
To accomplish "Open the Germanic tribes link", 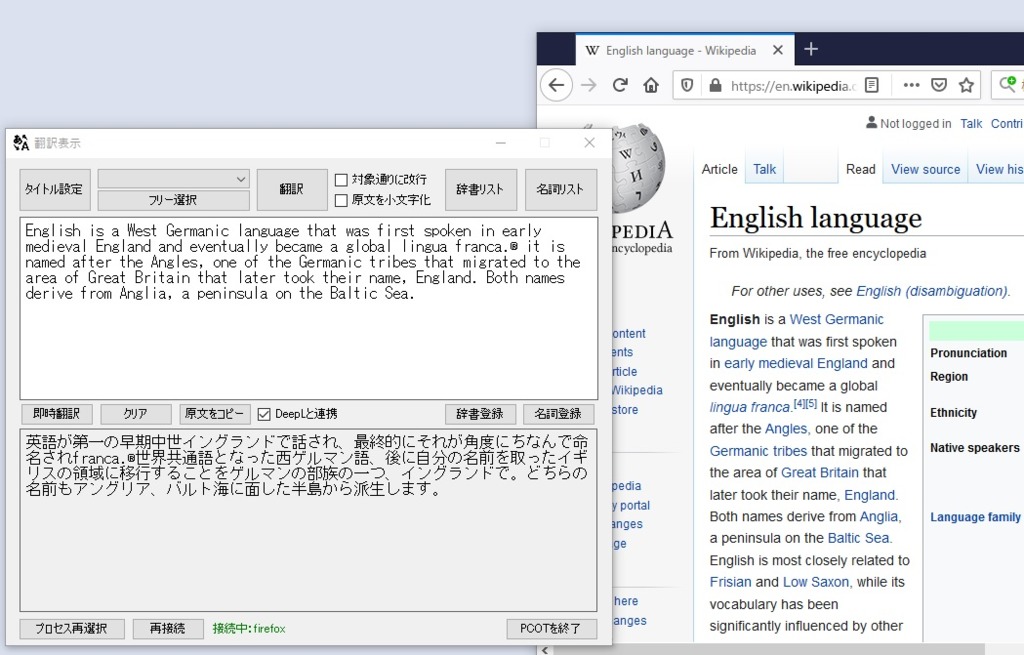I will (758, 451).
